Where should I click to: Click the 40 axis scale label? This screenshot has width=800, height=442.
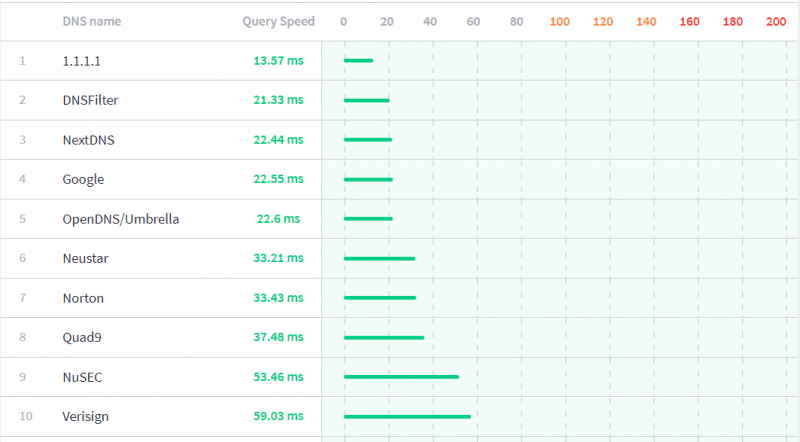430,22
